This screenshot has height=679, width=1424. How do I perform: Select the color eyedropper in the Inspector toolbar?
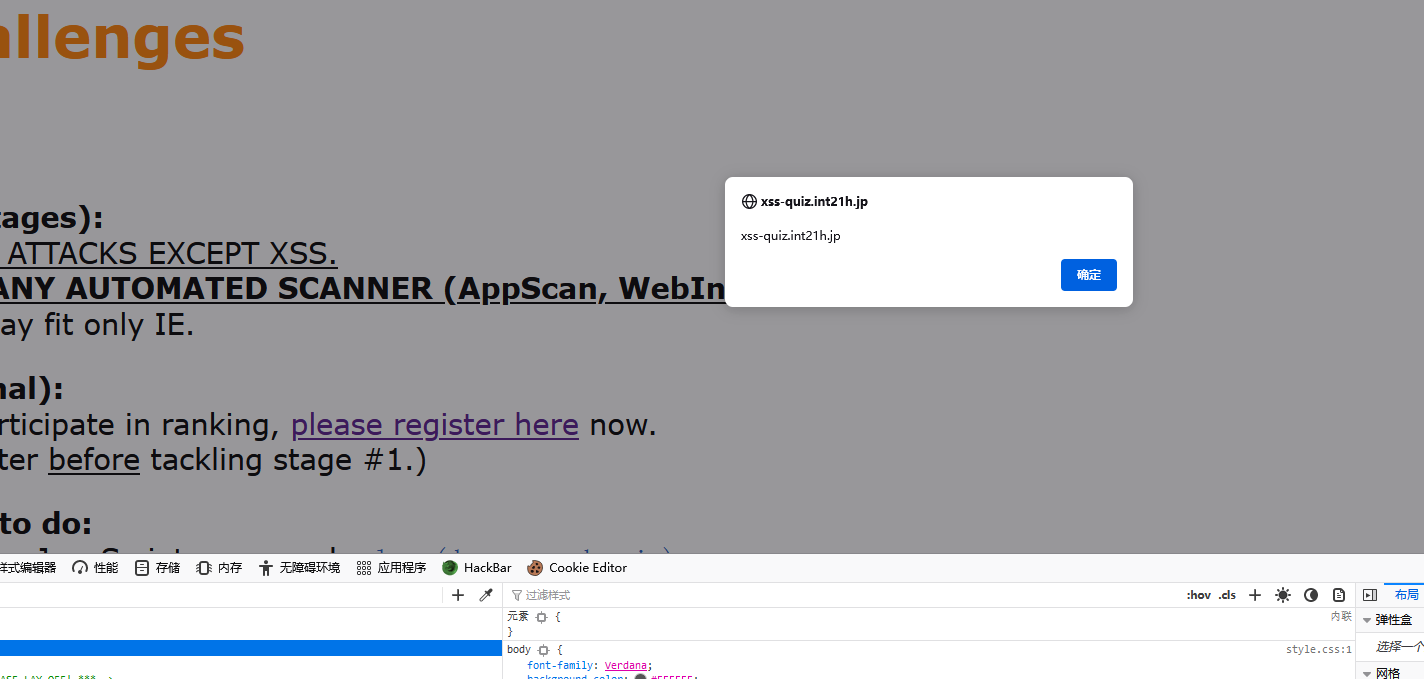(x=486, y=595)
